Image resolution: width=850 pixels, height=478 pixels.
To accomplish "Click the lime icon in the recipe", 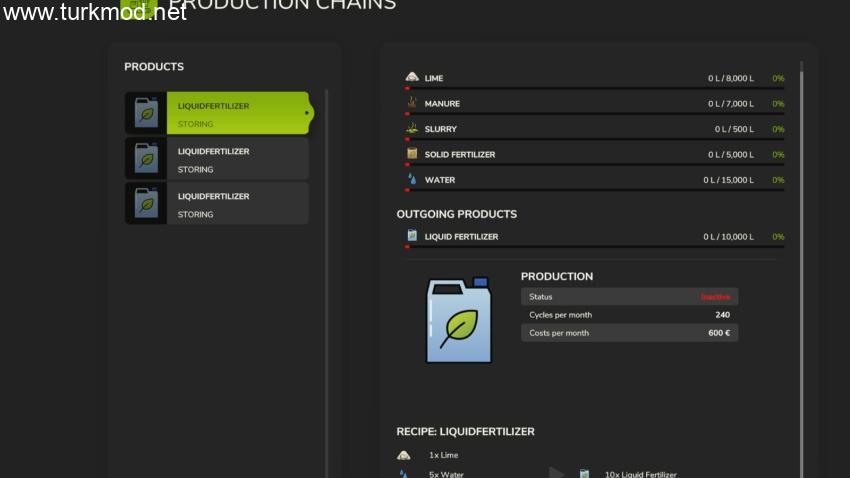I will tap(403, 455).
